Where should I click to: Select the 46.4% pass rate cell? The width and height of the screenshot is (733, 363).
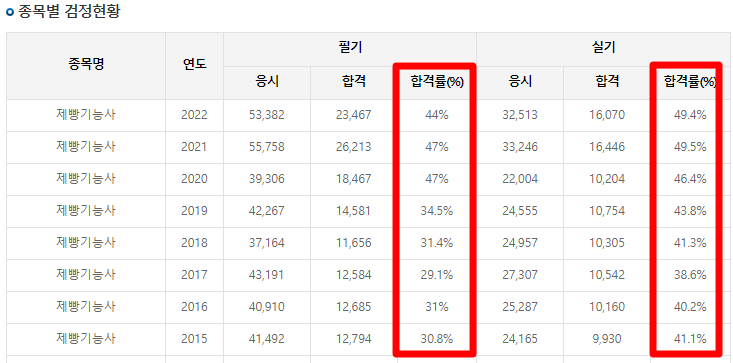point(691,179)
